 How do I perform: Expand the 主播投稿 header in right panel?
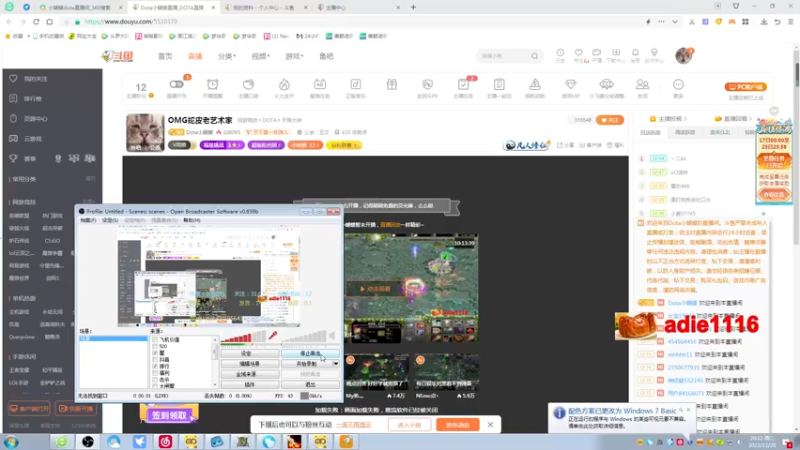[x=668, y=119]
